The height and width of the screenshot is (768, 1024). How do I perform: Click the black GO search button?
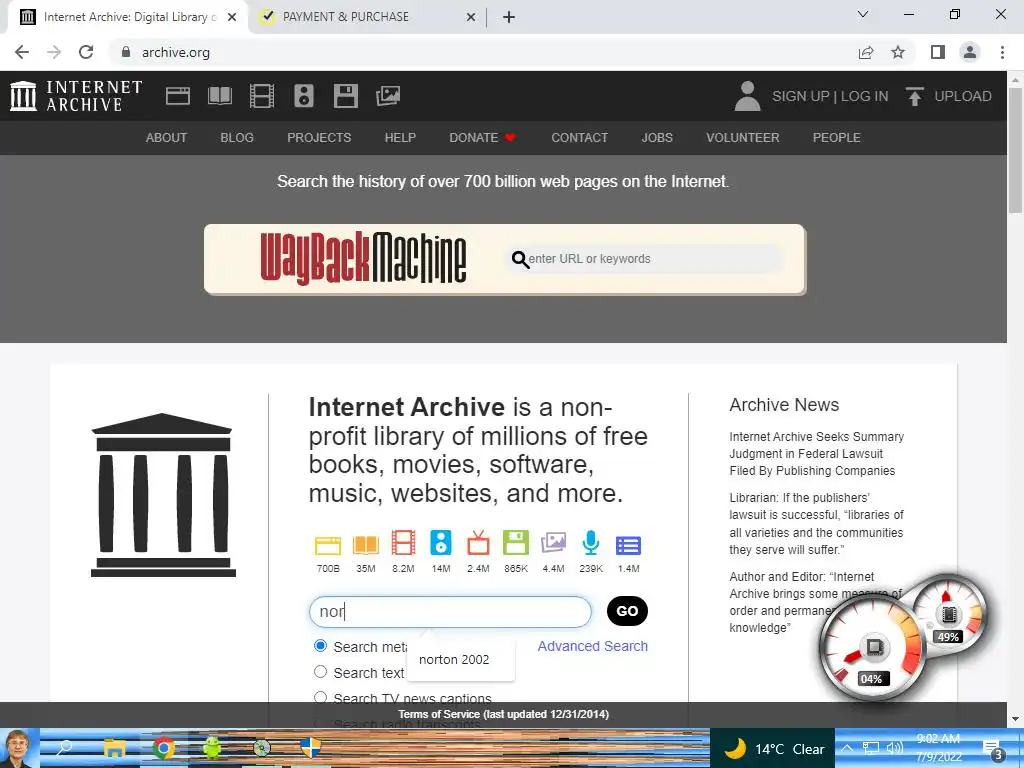pos(627,611)
